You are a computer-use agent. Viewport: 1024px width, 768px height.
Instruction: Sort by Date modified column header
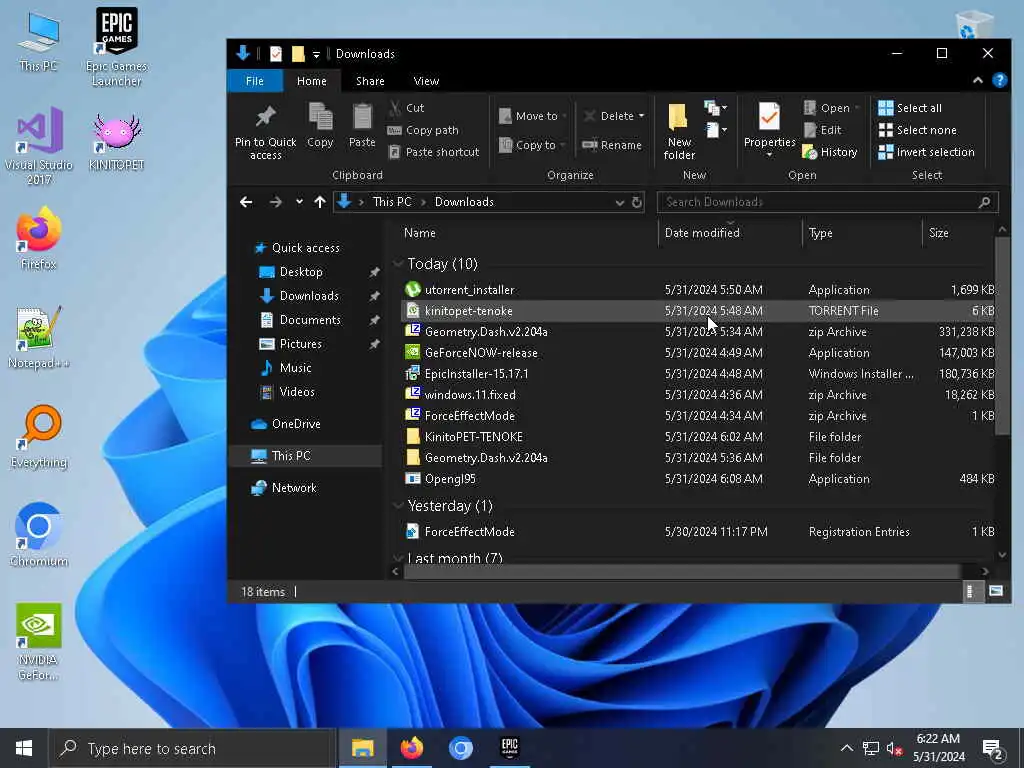[730, 233]
